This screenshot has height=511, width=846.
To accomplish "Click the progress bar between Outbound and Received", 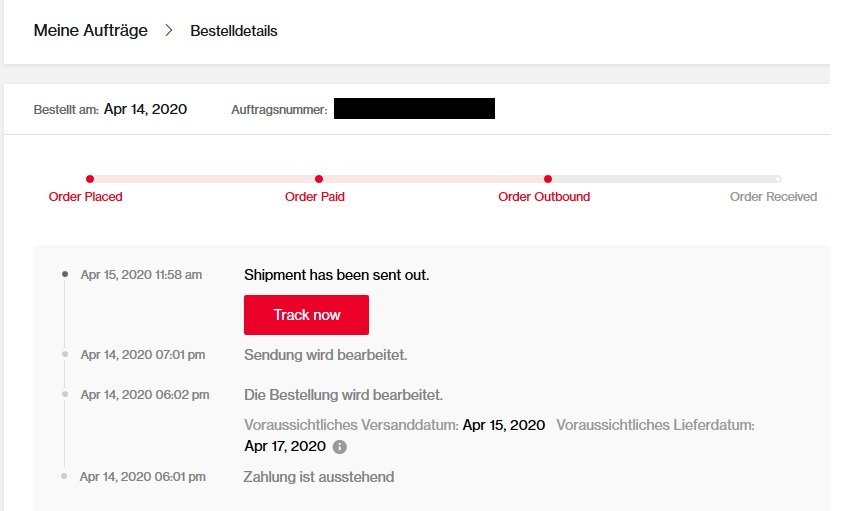I will coord(663,179).
